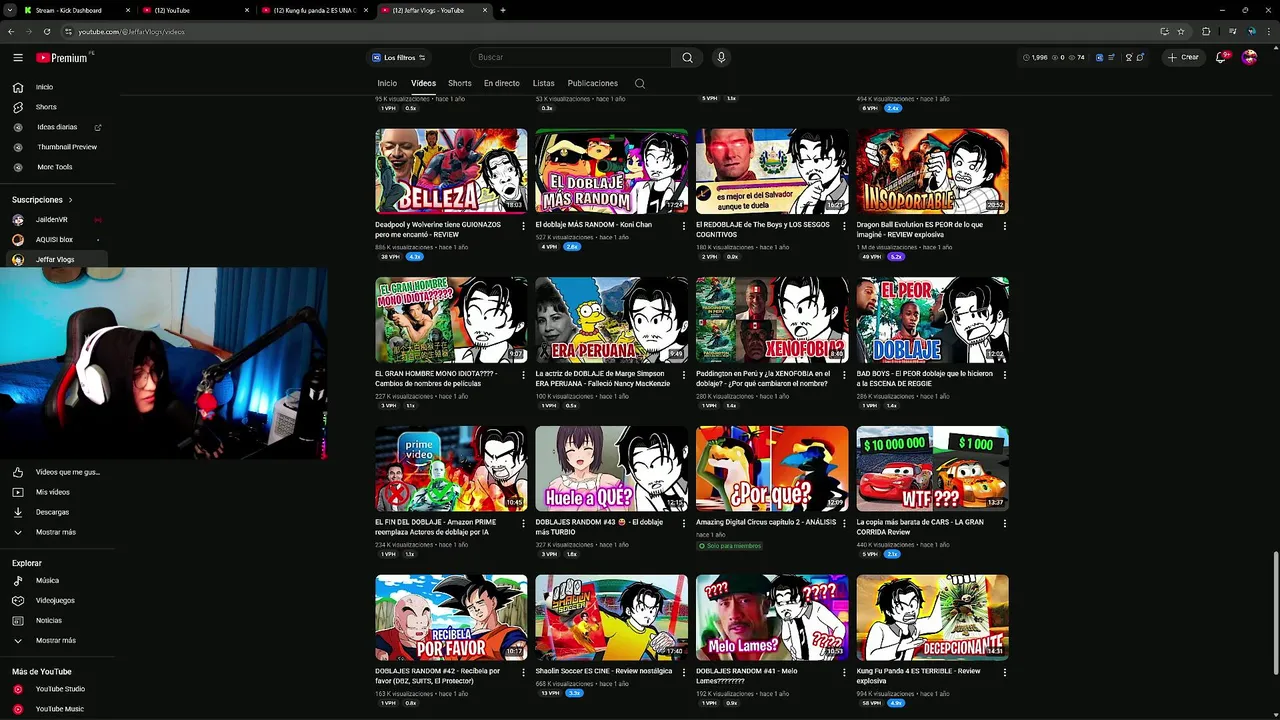Open Descargas in the sidebar
This screenshot has width=1280, height=720.
(x=57, y=512)
